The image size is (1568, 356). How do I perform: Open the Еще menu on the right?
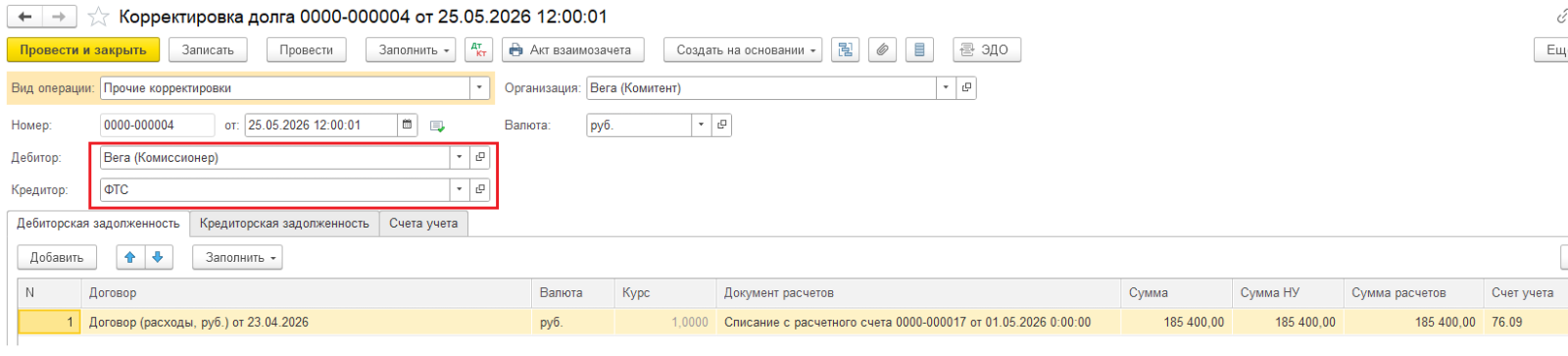coord(1552,50)
